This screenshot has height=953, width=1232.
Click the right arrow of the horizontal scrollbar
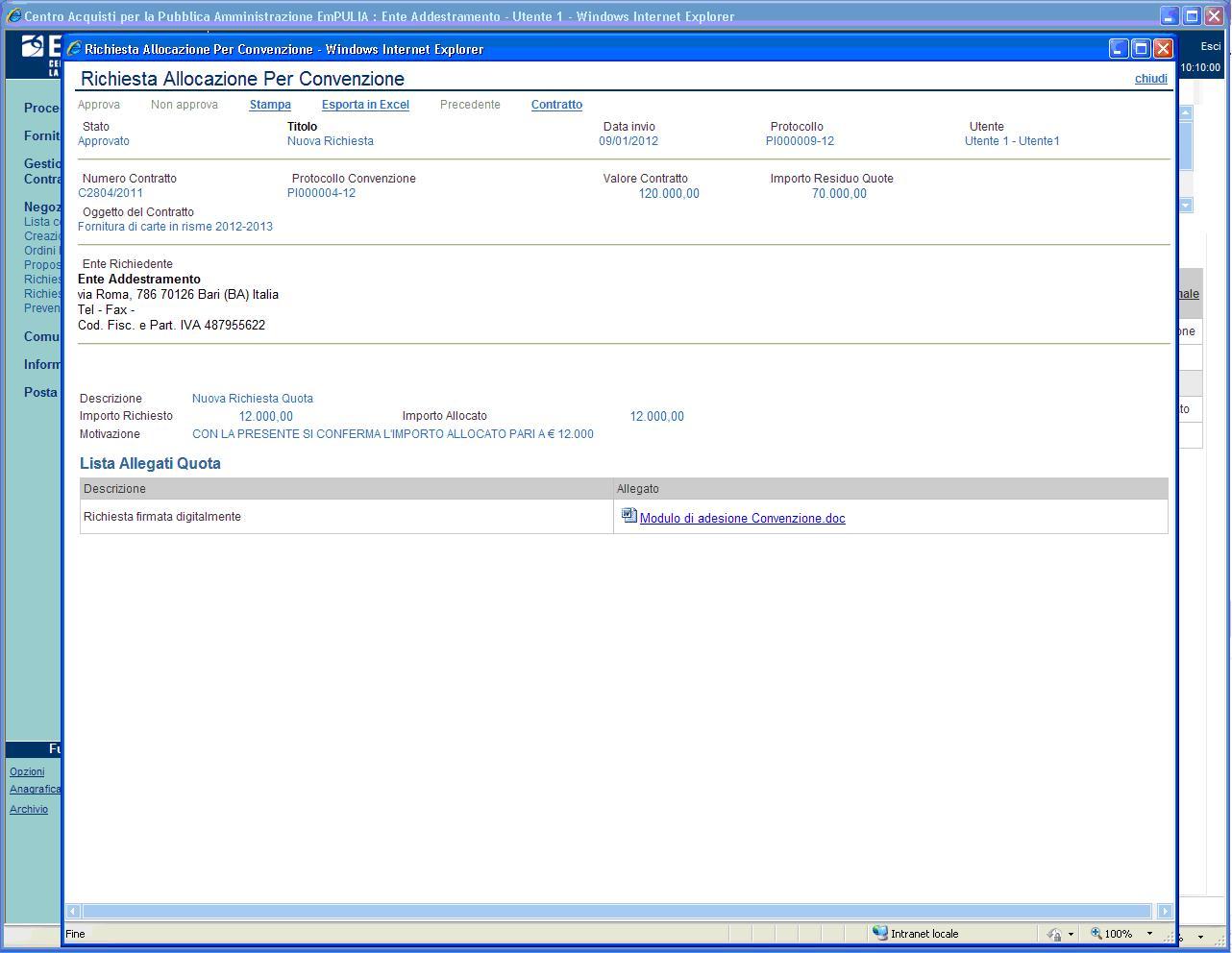coord(1165,911)
